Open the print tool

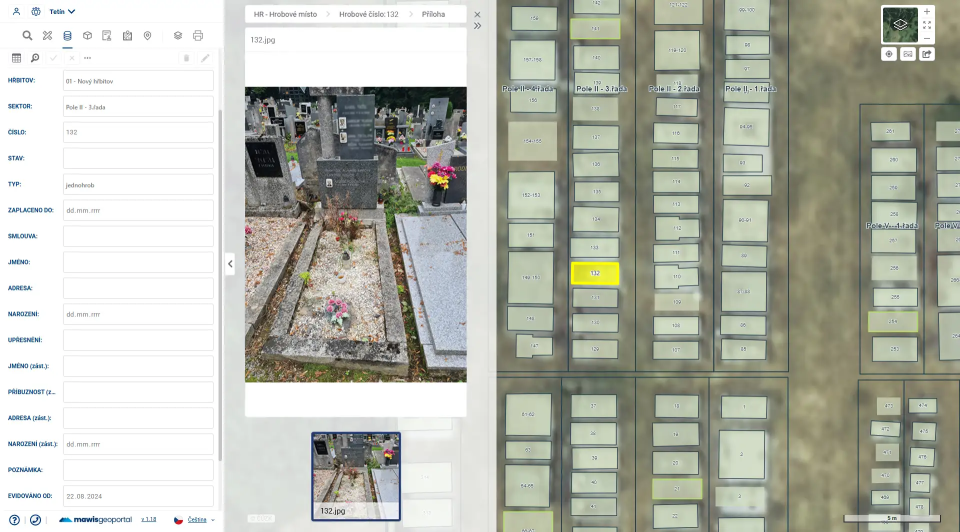click(198, 36)
